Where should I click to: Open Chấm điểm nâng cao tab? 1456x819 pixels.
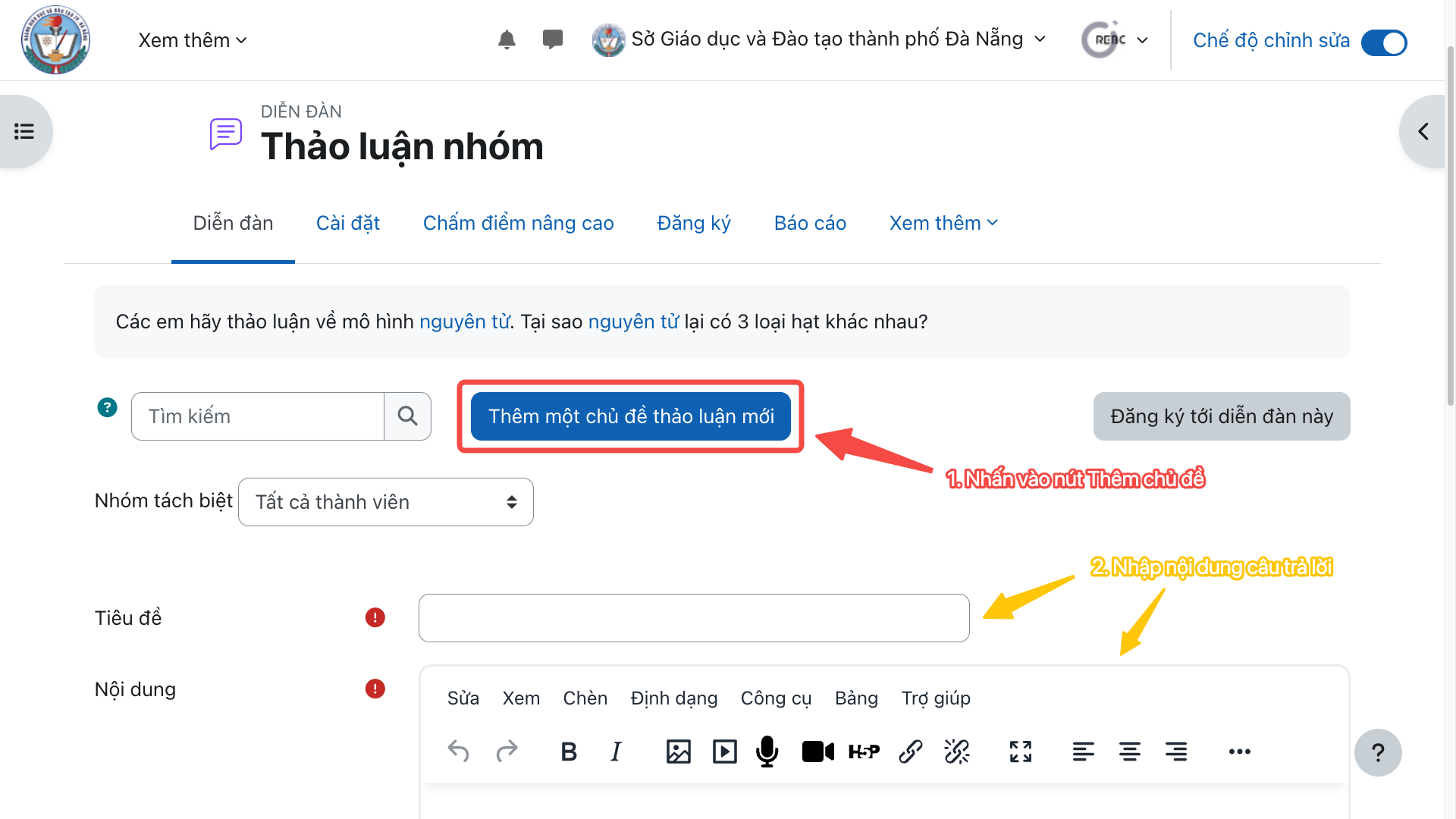[x=519, y=223]
